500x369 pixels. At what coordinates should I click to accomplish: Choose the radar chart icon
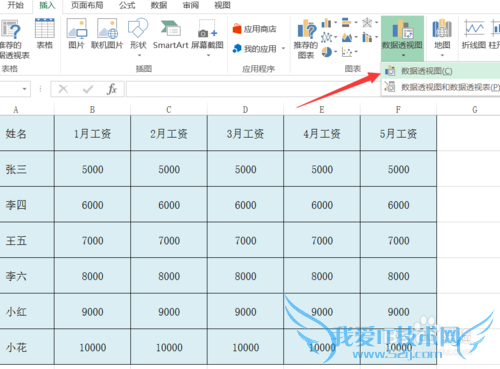coord(367,23)
